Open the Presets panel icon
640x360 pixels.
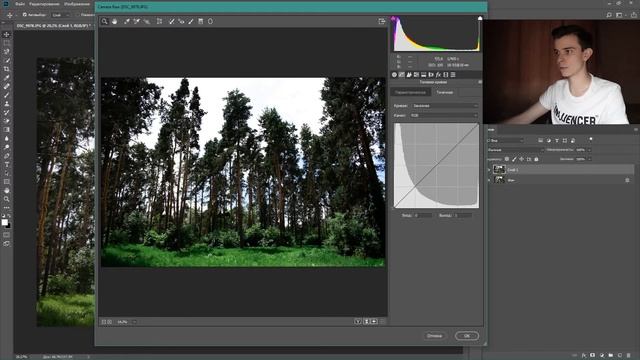[453, 75]
